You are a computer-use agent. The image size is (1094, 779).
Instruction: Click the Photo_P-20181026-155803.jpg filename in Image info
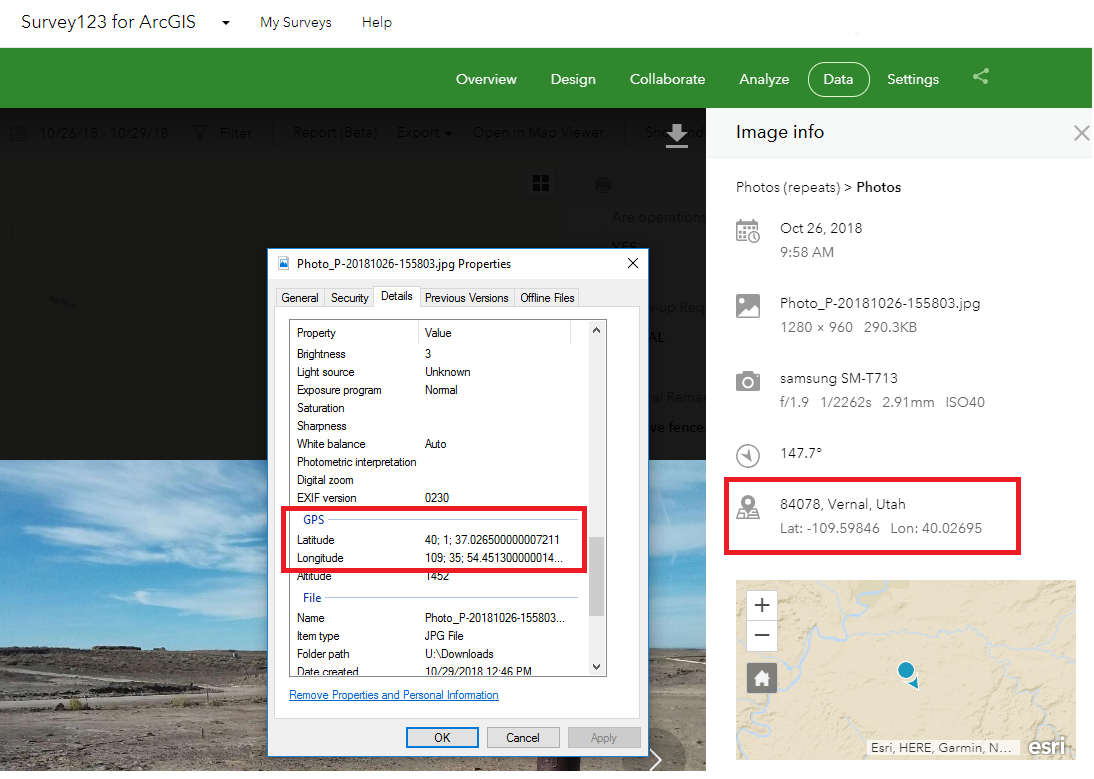tap(880, 304)
